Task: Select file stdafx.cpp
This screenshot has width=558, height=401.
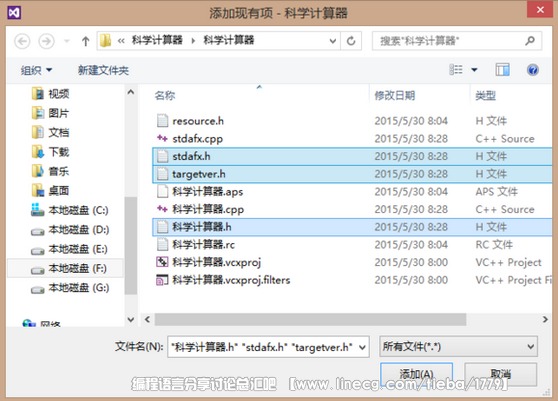Action: point(352,139)
